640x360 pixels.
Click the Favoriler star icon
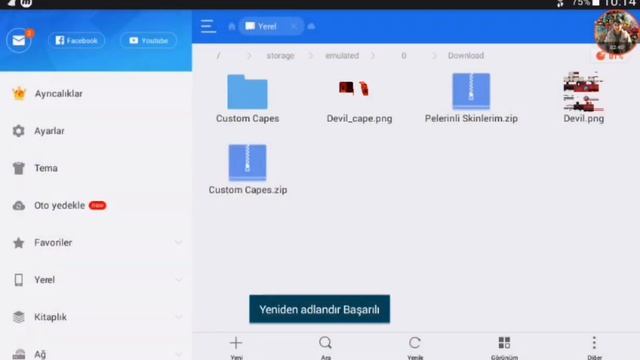[18, 243]
